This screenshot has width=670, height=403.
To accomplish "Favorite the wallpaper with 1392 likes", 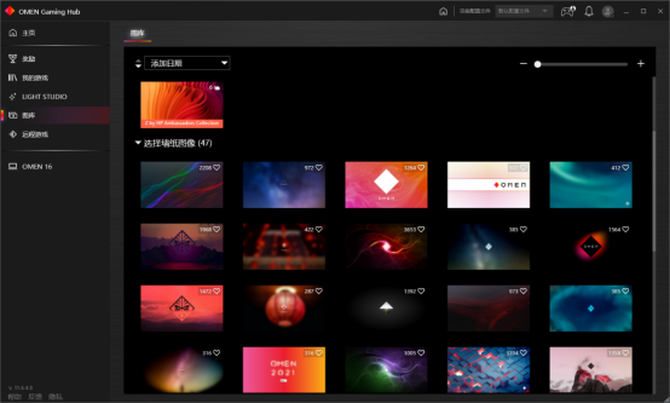I will coord(421,291).
